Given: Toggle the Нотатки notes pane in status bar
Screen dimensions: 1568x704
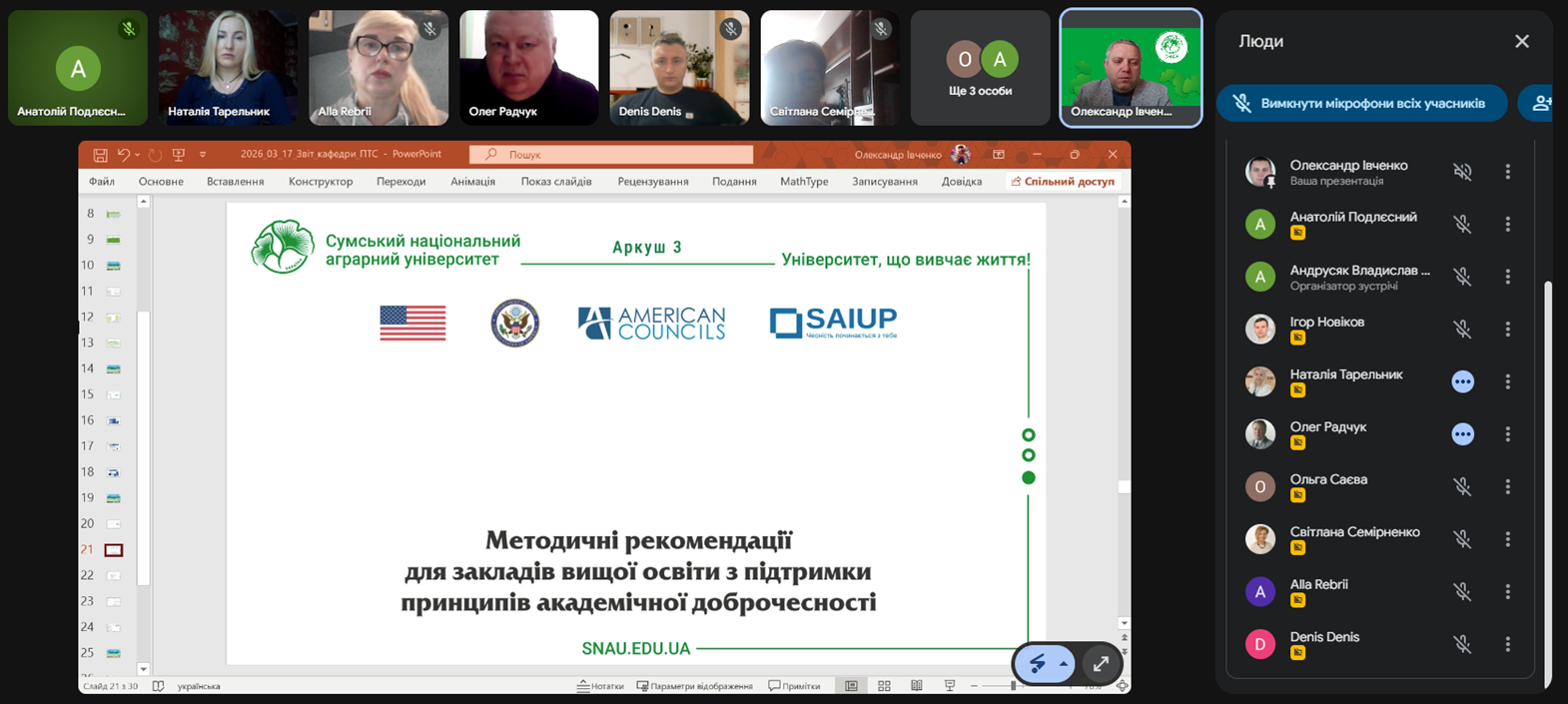Looking at the screenshot, I should (600, 686).
